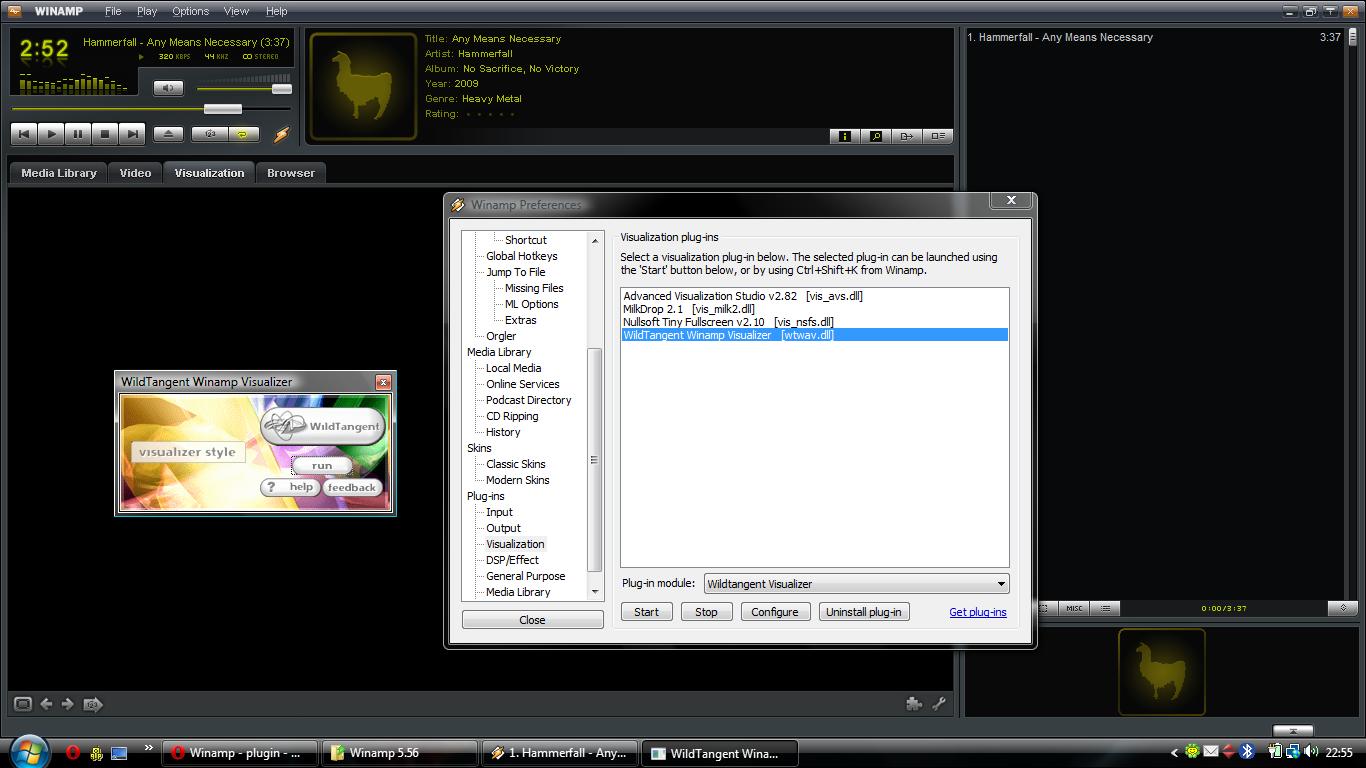Pause the current song
This screenshot has height=768, width=1366.
click(78, 134)
